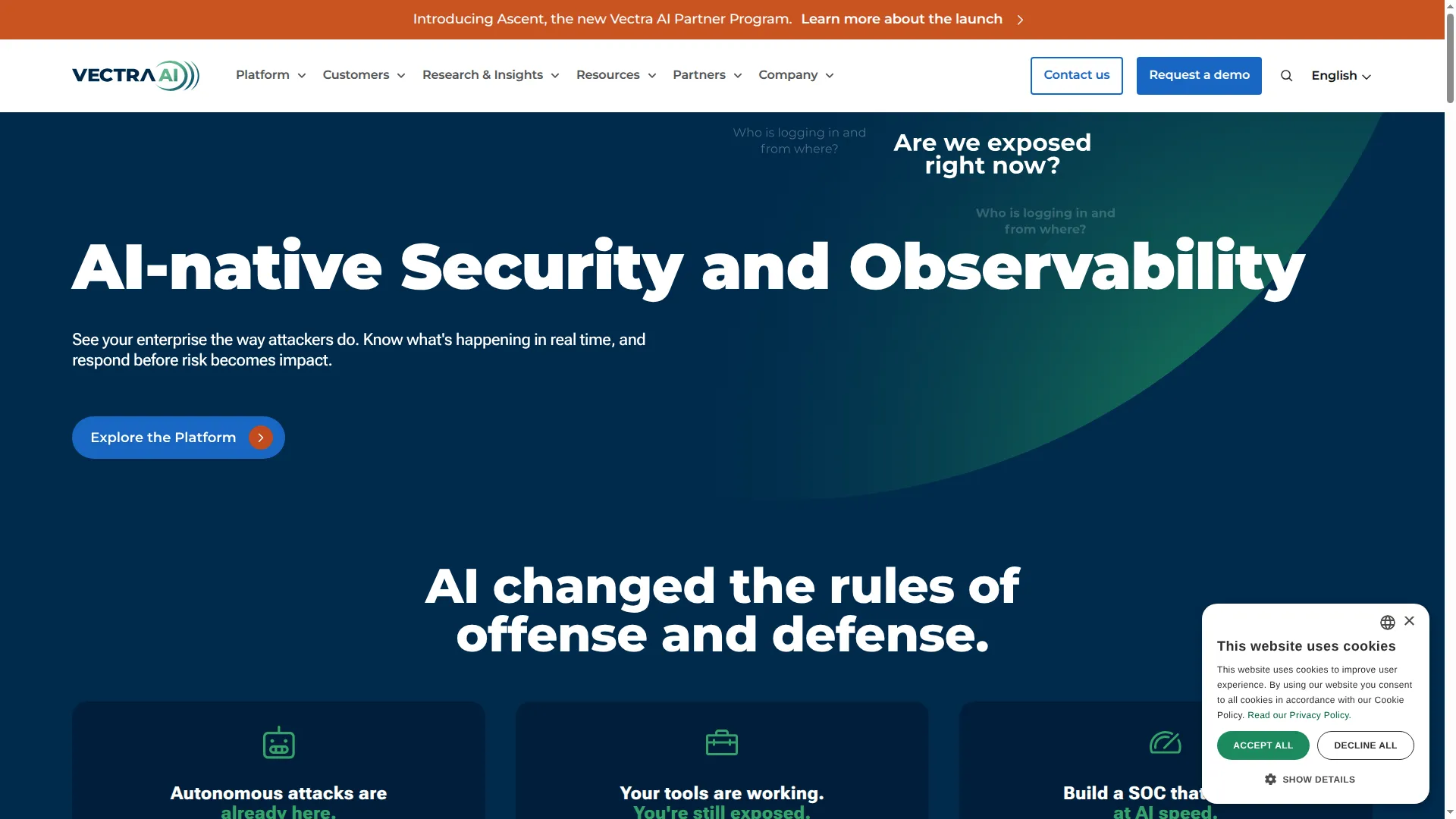The width and height of the screenshot is (1456, 819).
Task: Expand the Research & Insights menu
Action: tap(491, 75)
